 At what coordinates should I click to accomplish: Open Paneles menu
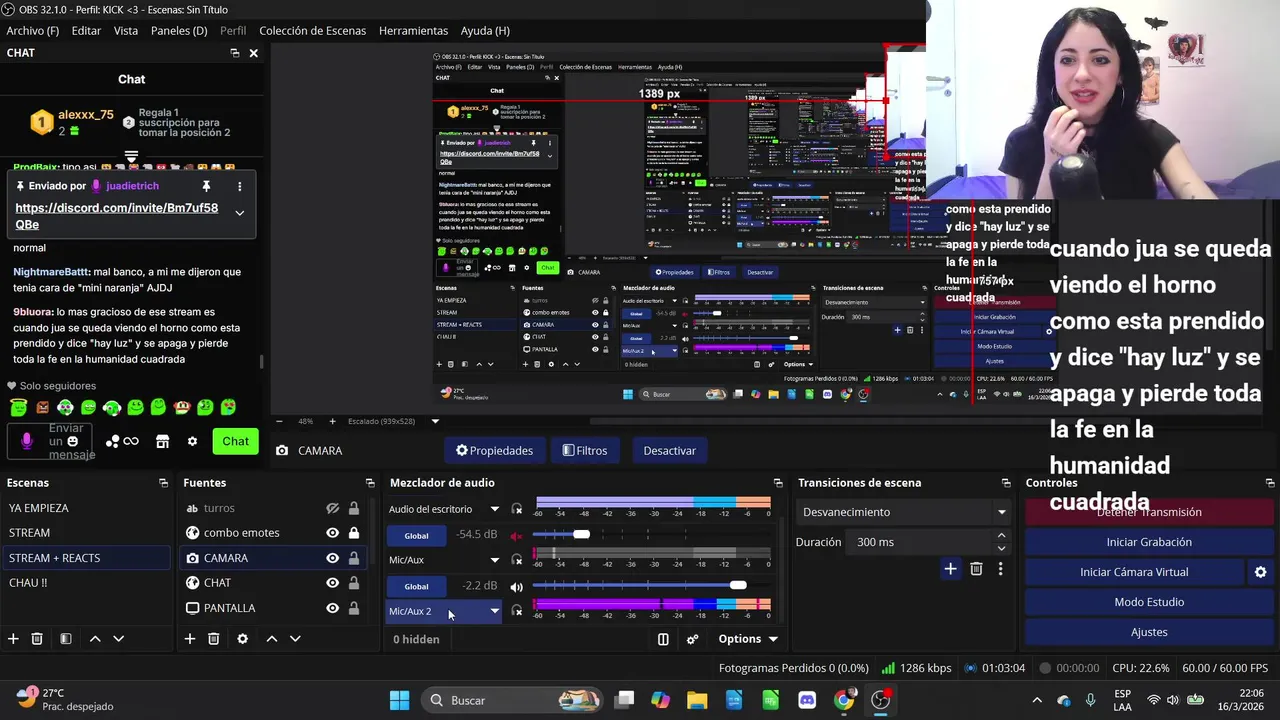[179, 31]
